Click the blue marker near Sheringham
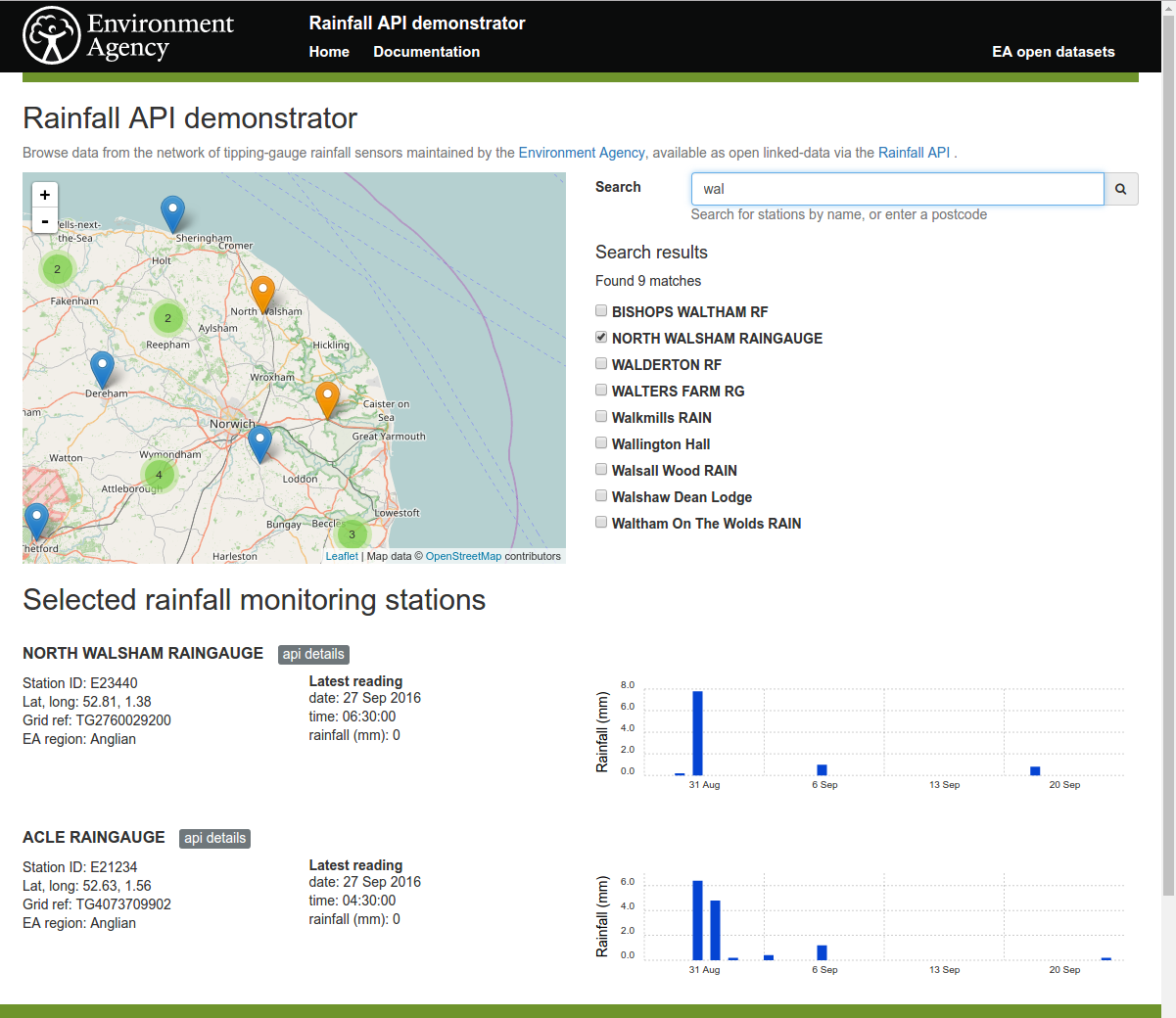The height and width of the screenshot is (1018, 1176). pos(172,208)
